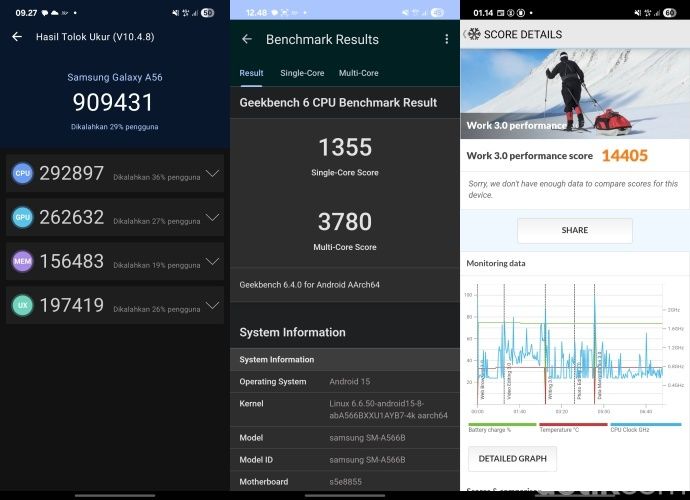Tap the System Information heading
Image resolution: width=690 pixels, height=500 pixels.
(x=292, y=332)
